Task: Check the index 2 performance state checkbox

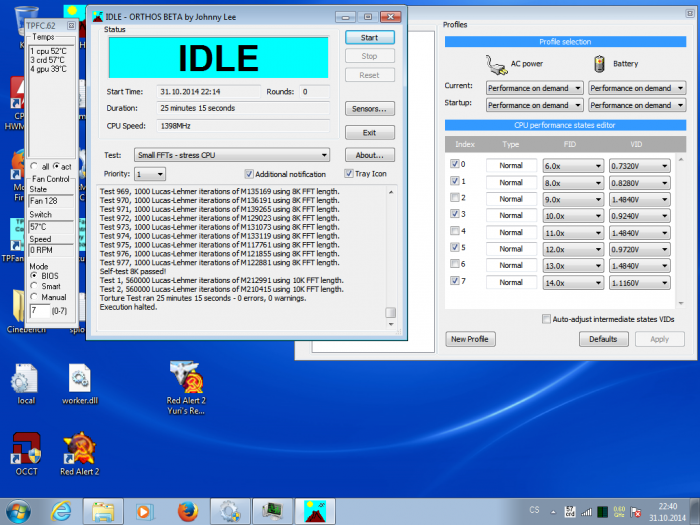Action: [456, 200]
